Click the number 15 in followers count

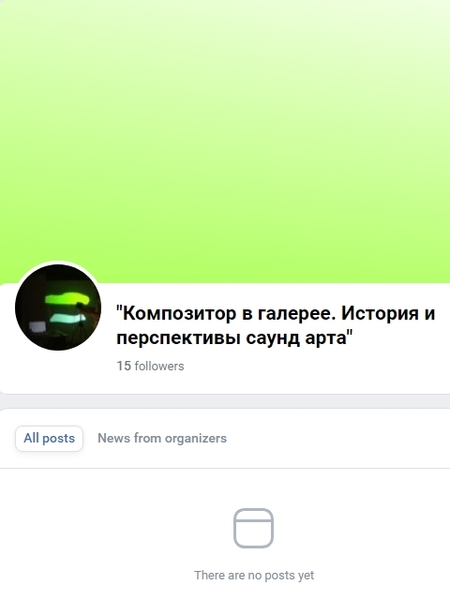pos(124,366)
